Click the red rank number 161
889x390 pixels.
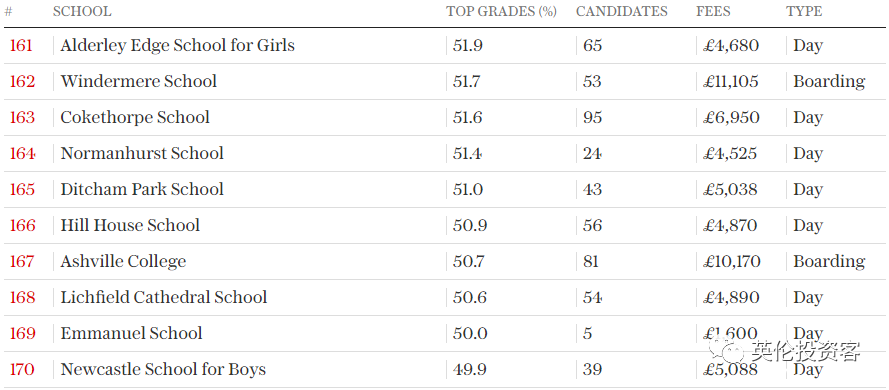pyautogui.click(x=21, y=45)
